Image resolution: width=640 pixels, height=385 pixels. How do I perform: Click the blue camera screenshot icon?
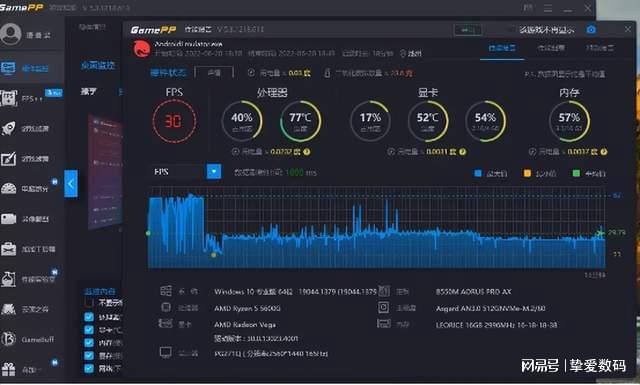tap(591, 29)
